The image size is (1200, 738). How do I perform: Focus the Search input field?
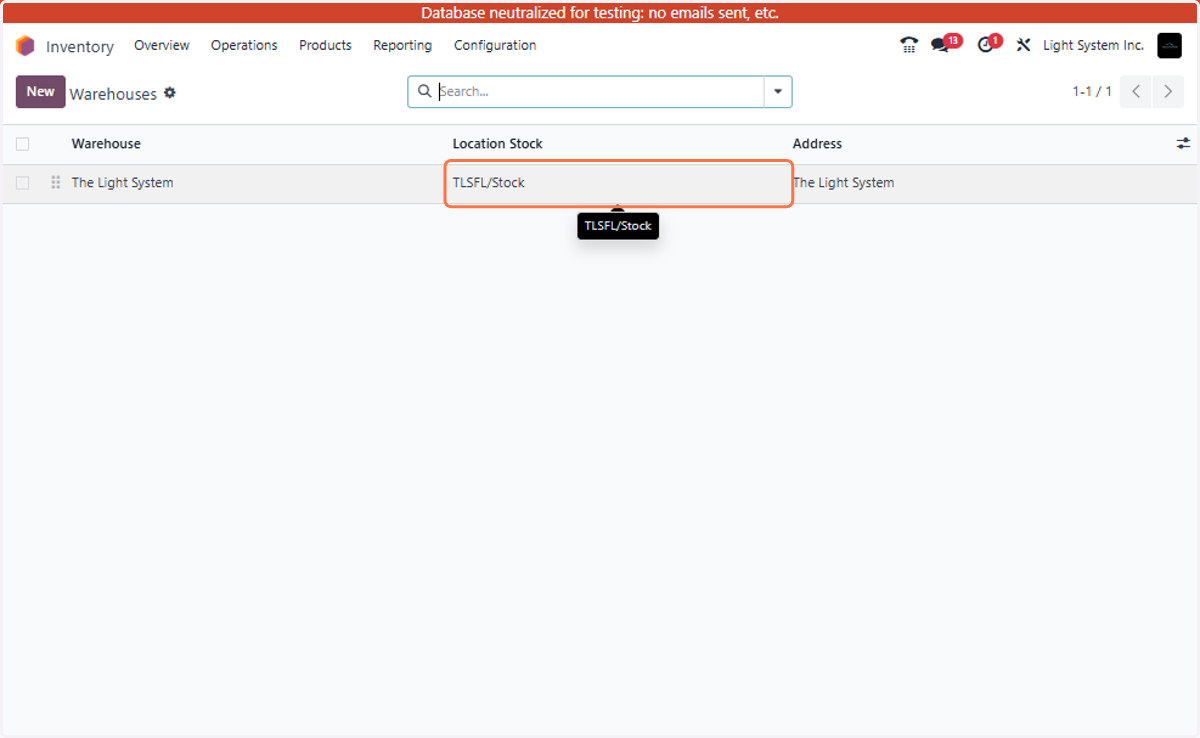coord(600,91)
